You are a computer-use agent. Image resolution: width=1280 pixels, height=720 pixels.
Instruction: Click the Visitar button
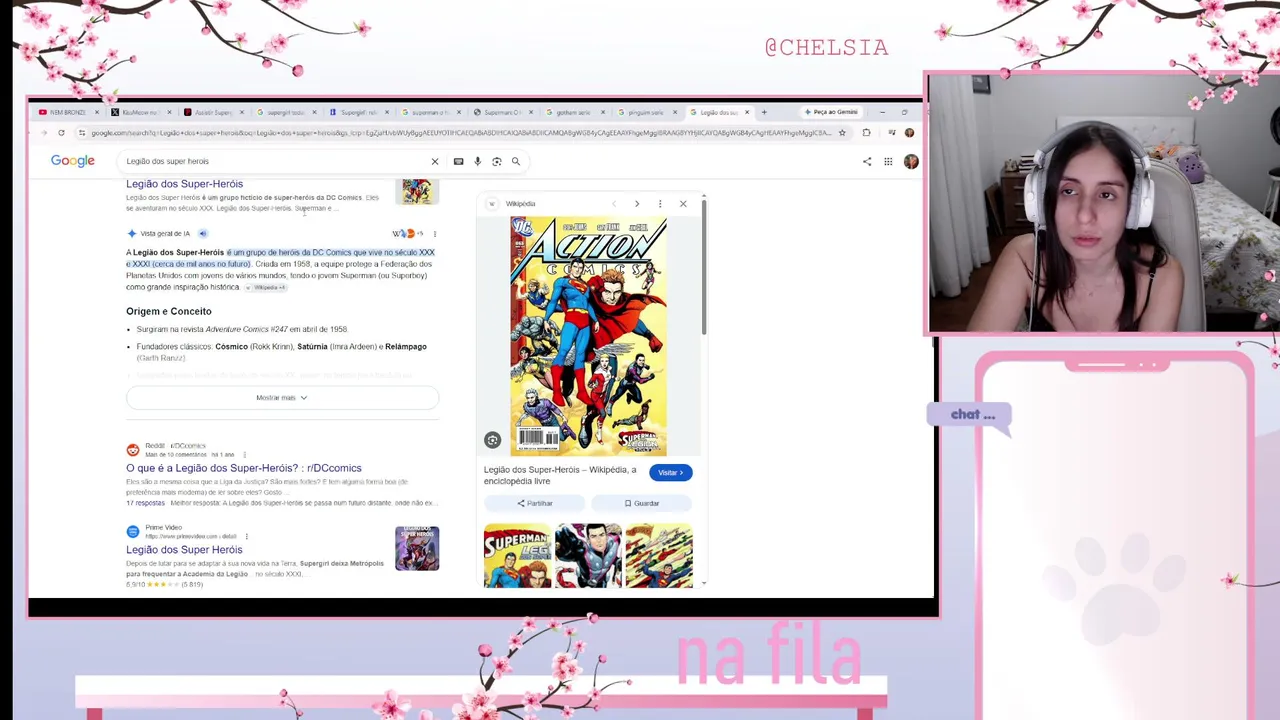[x=670, y=473]
